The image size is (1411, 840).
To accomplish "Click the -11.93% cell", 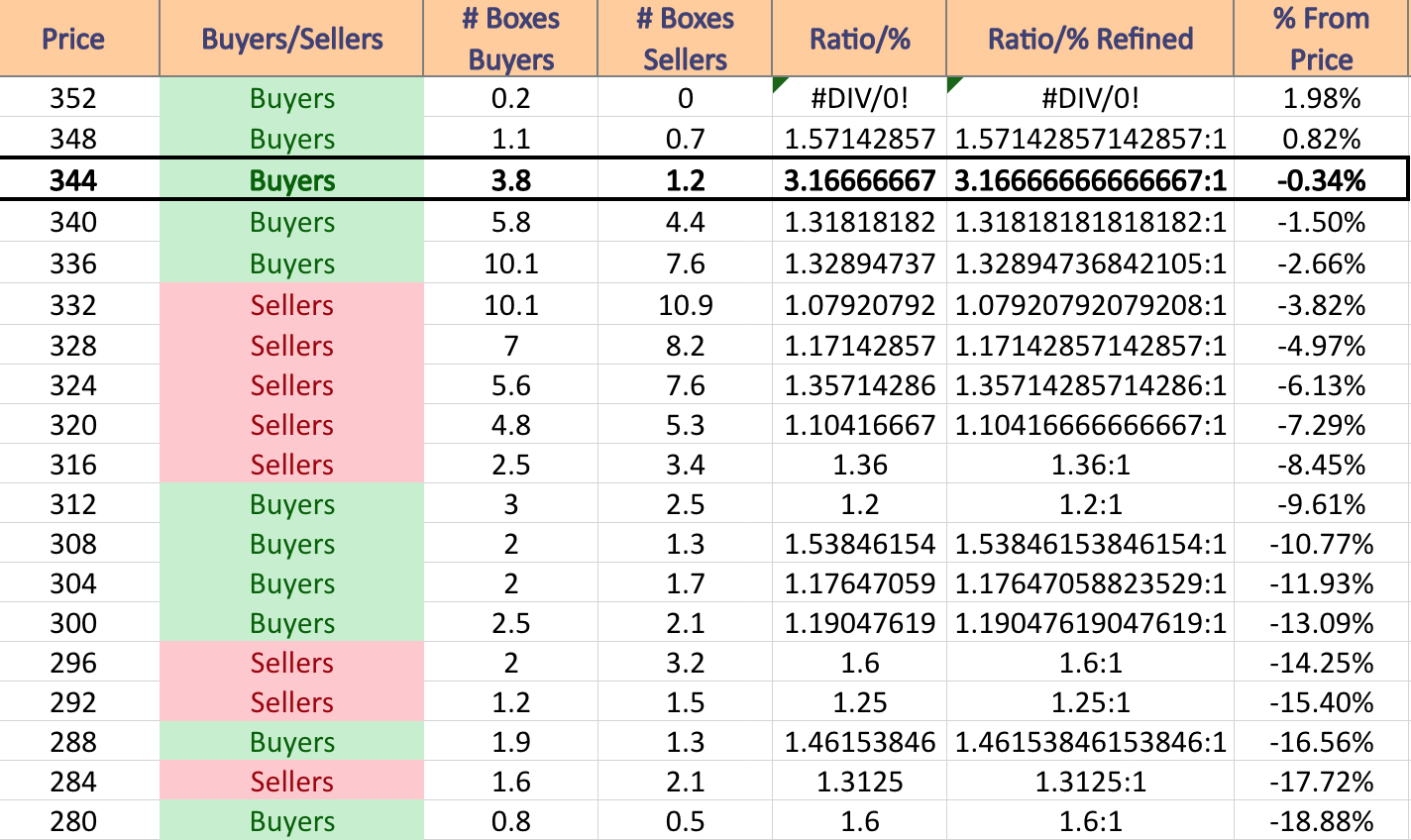I will pos(1321,583).
